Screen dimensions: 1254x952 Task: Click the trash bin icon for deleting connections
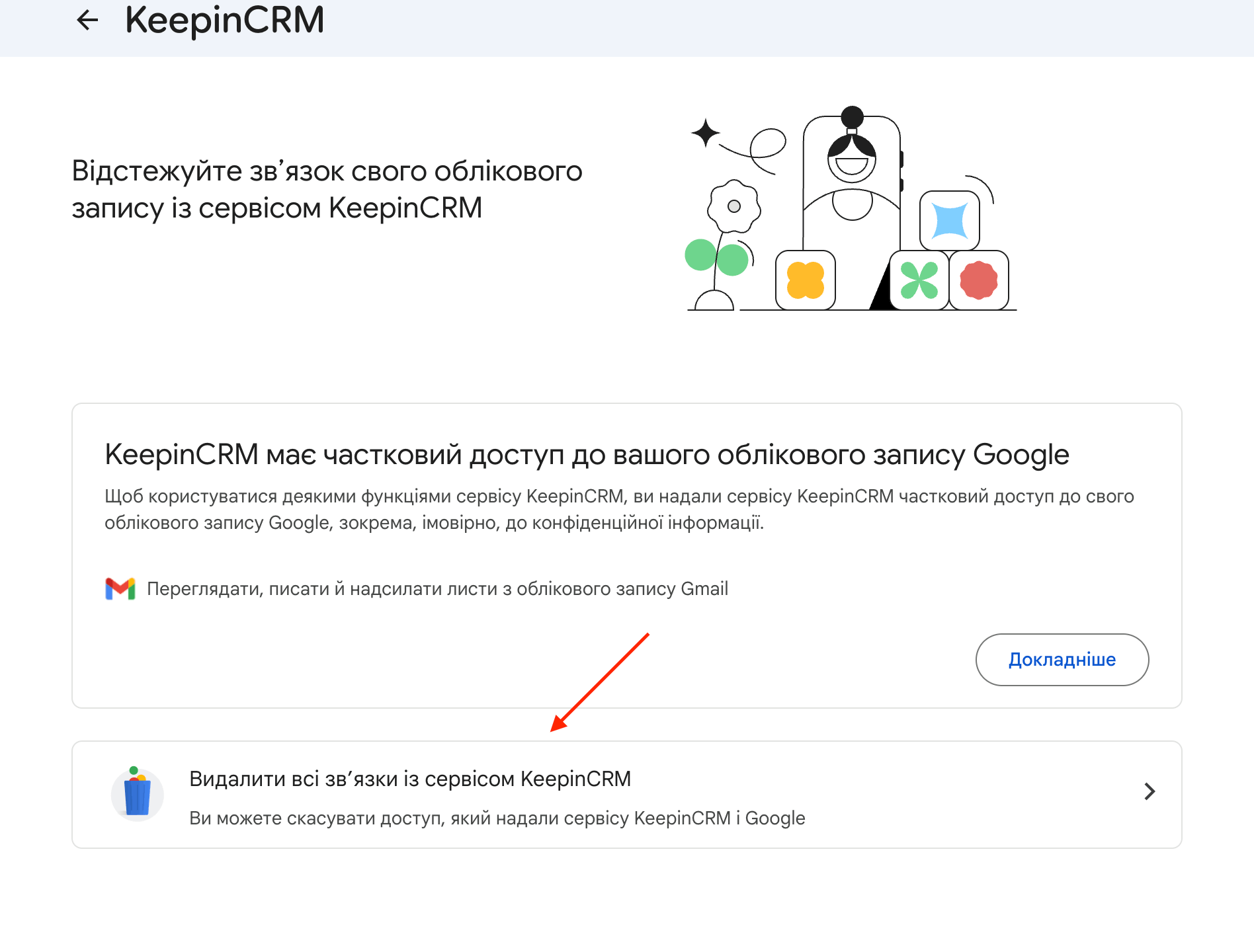tap(137, 794)
